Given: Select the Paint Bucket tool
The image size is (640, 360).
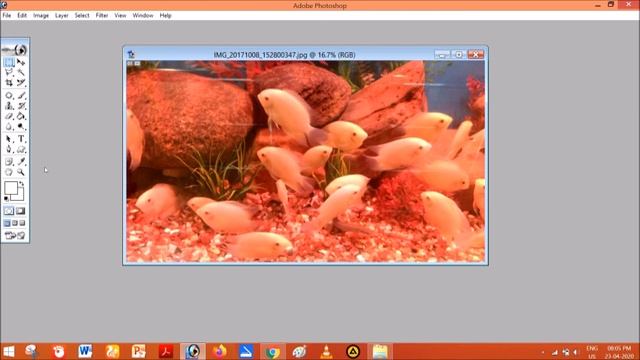Looking at the screenshot, I should [x=21, y=116].
